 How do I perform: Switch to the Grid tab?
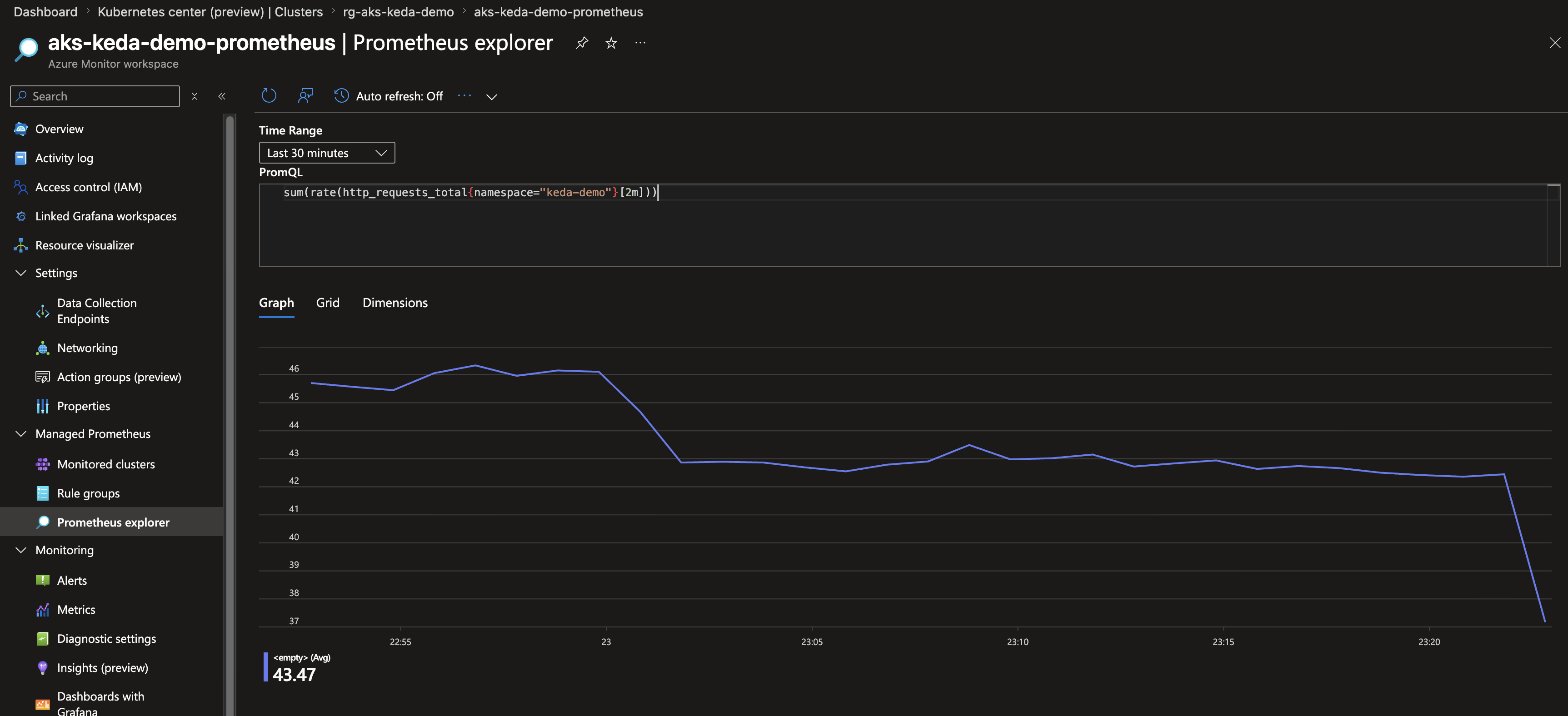[328, 303]
